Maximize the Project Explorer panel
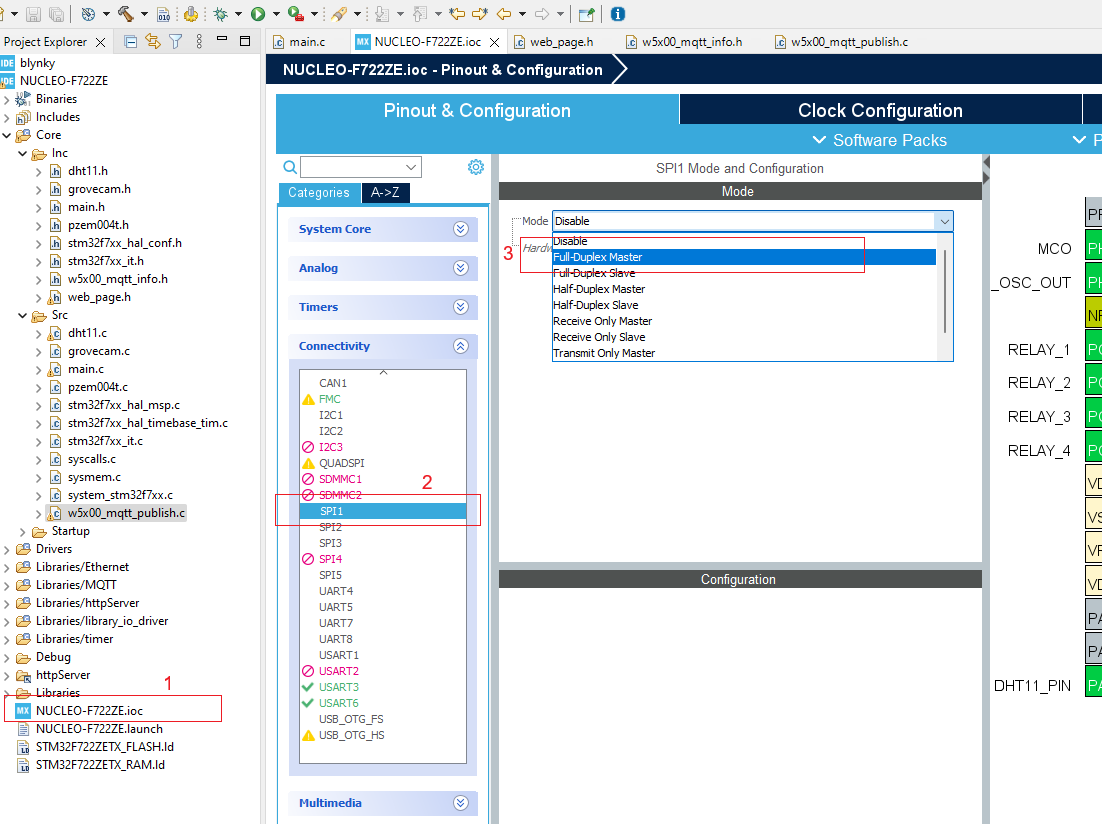Viewport: 1102px width, 824px height. (245, 41)
